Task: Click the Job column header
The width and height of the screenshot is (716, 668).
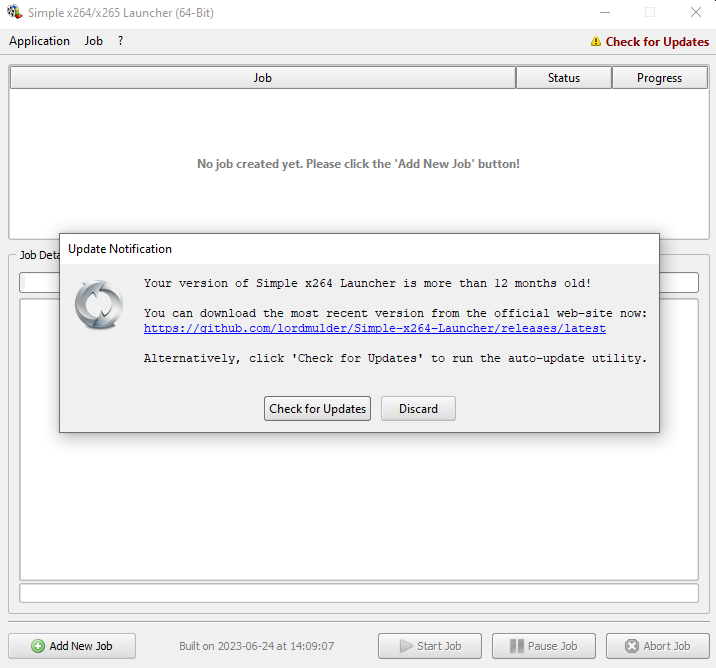Action: point(262,78)
